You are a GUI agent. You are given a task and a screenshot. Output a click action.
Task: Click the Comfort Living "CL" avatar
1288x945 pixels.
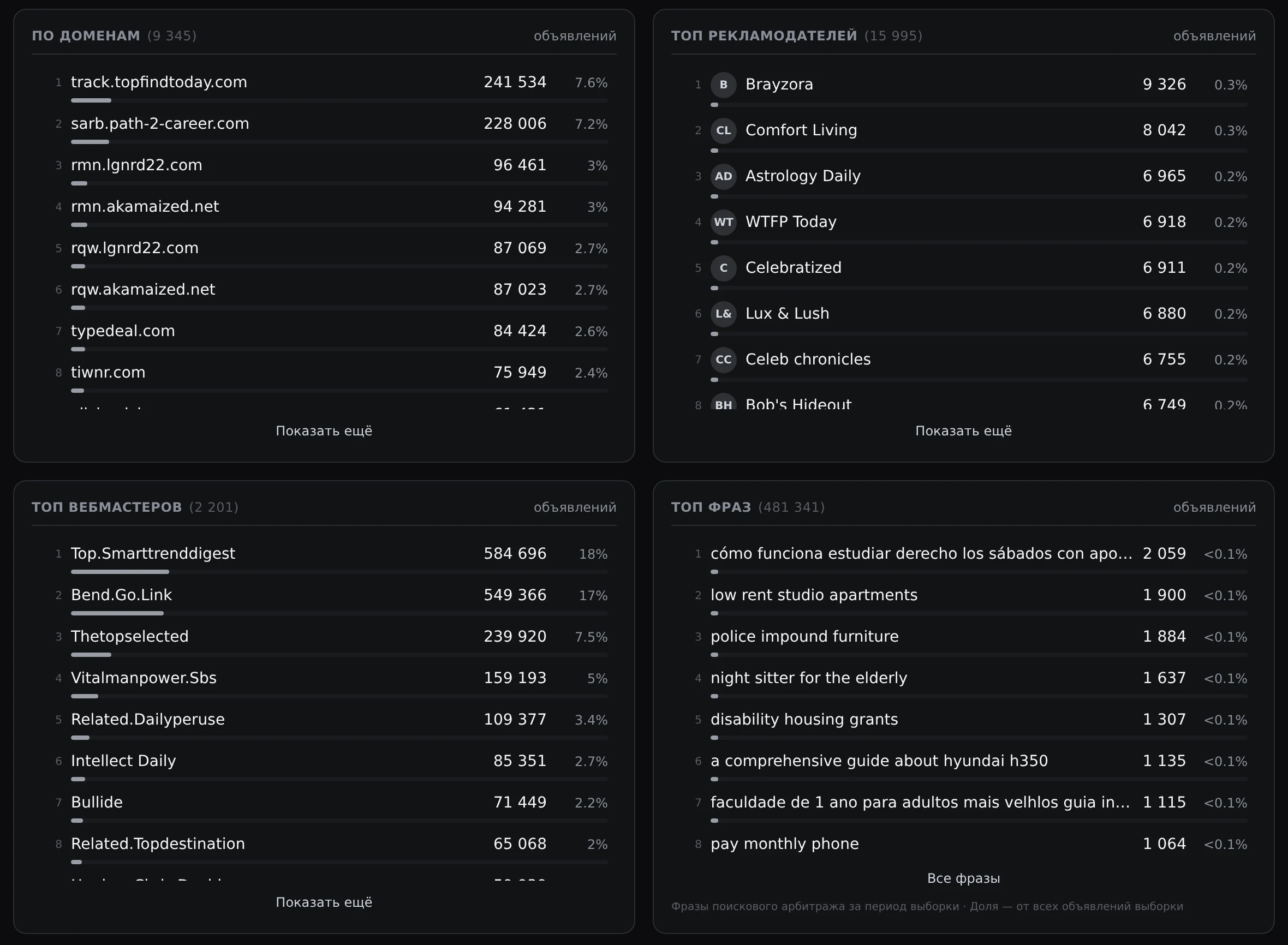(x=723, y=130)
